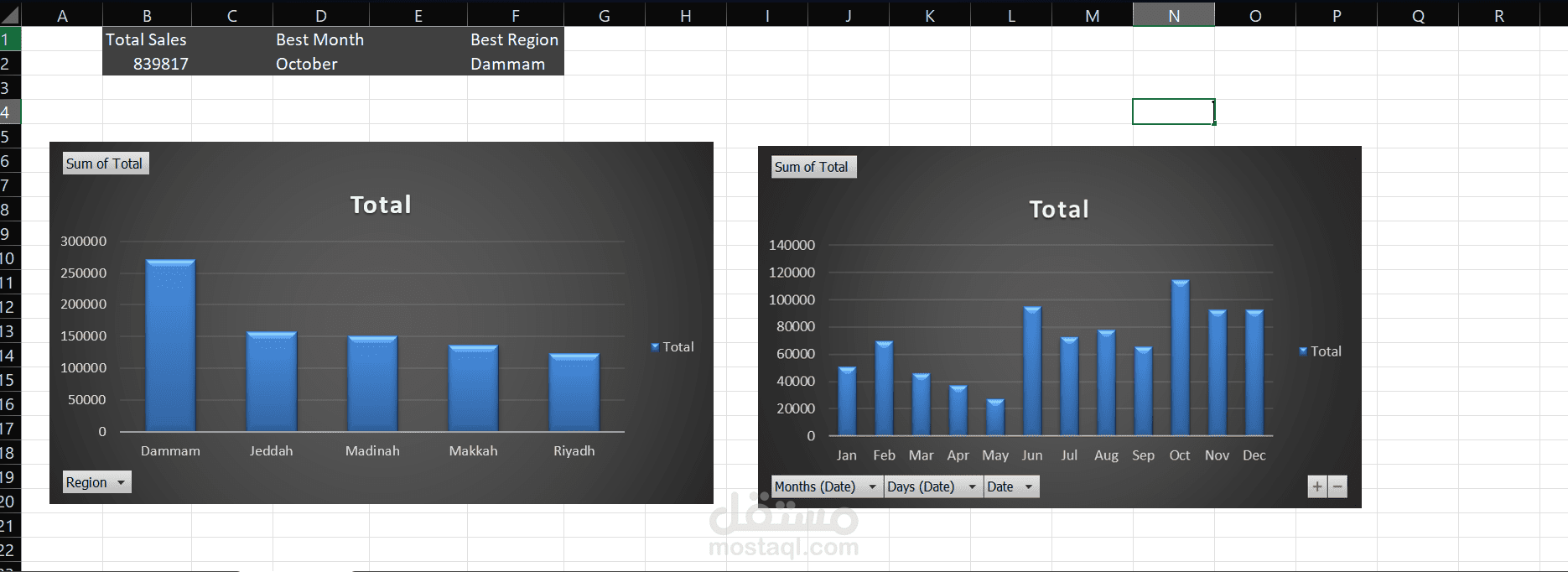Select column B header
This screenshot has height=572, width=1568.
pos(147,15)
